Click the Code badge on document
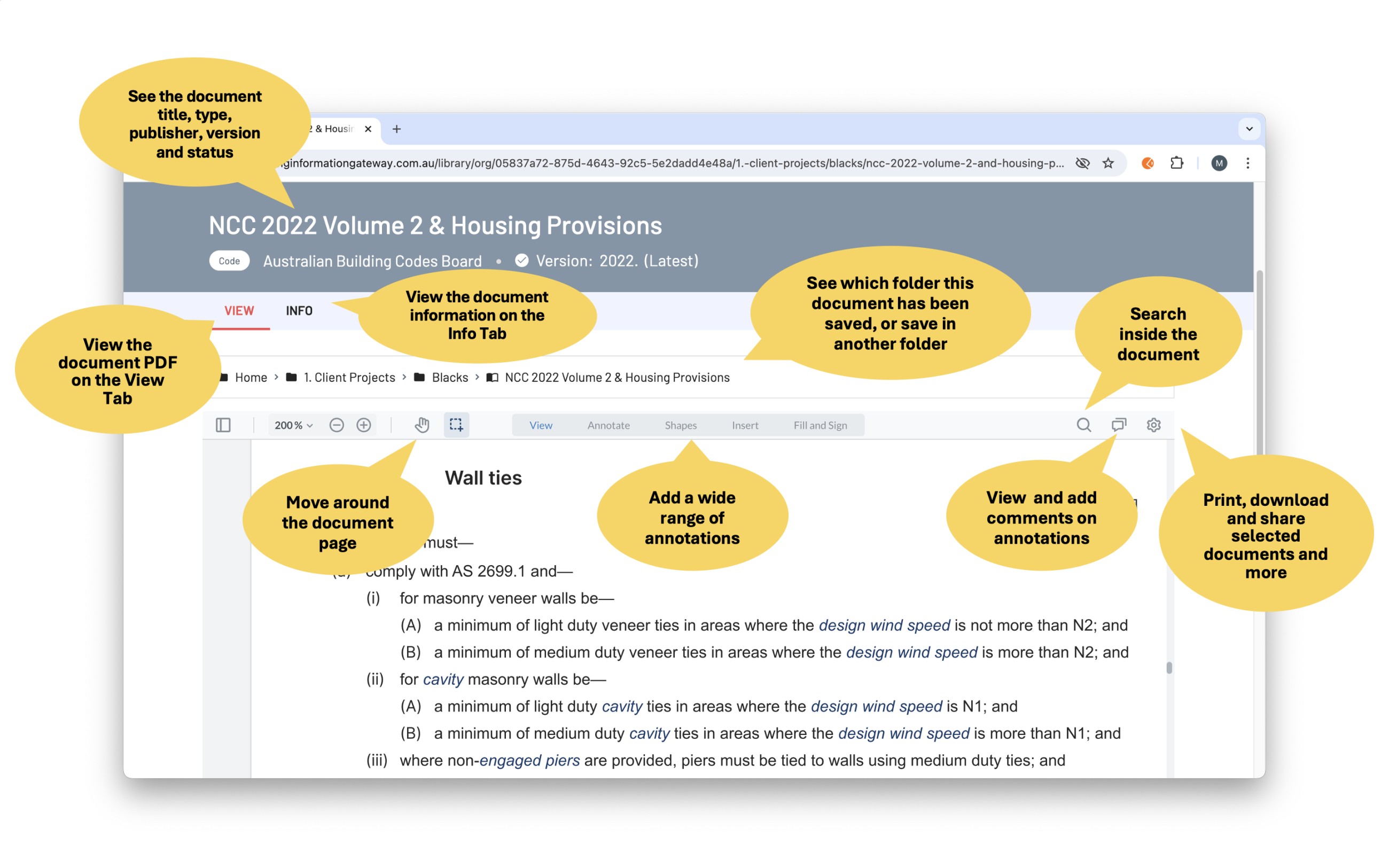This screenshot has height=868, width=1389. pyautogui.click(x=225, y=261)
